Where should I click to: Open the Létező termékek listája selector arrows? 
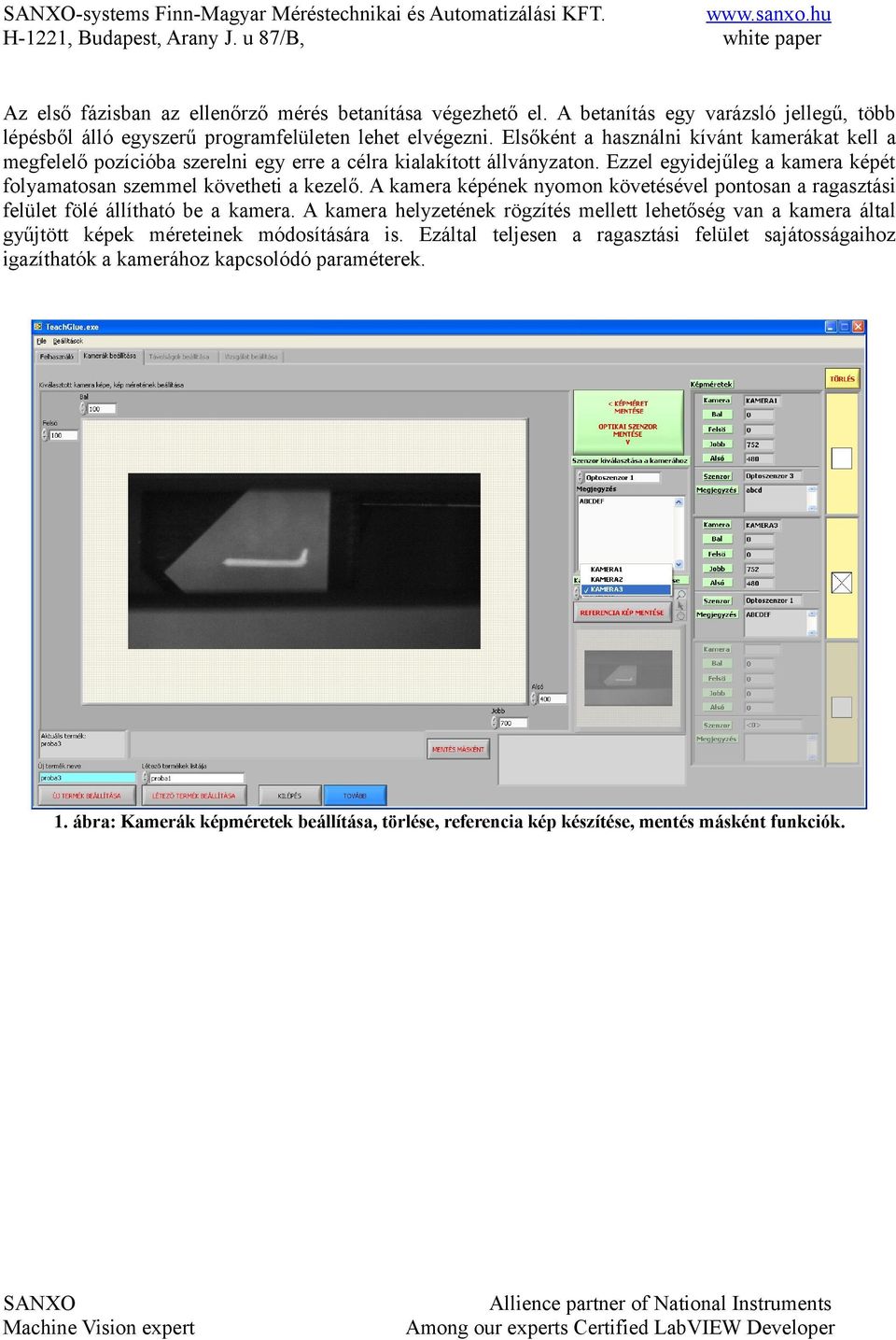[x=146, y=778]
